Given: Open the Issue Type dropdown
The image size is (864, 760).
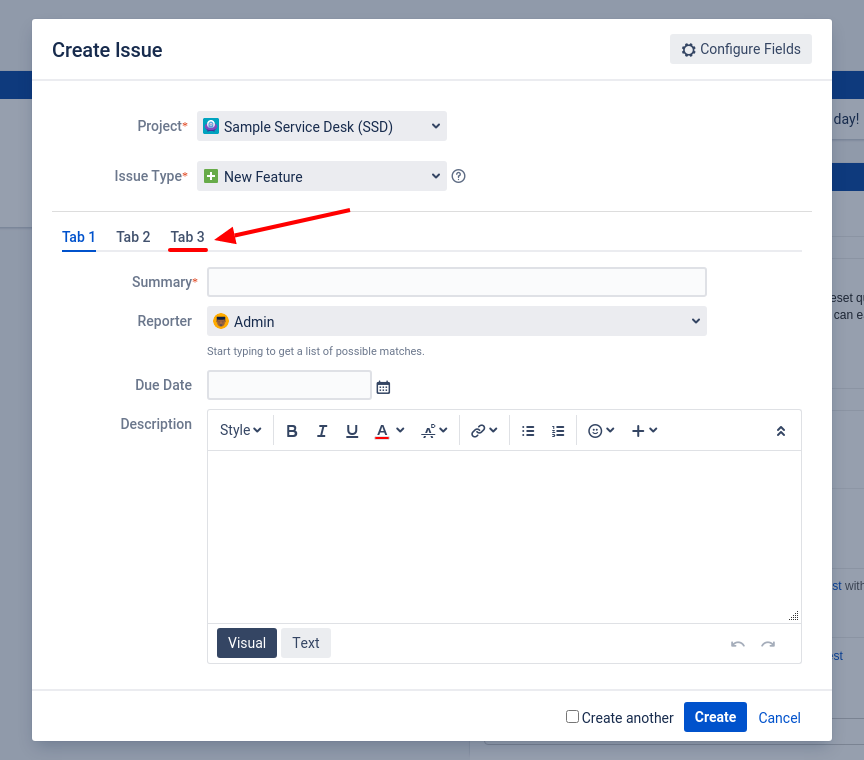Looking at the screenshot, I should click(x=322, y=176).
